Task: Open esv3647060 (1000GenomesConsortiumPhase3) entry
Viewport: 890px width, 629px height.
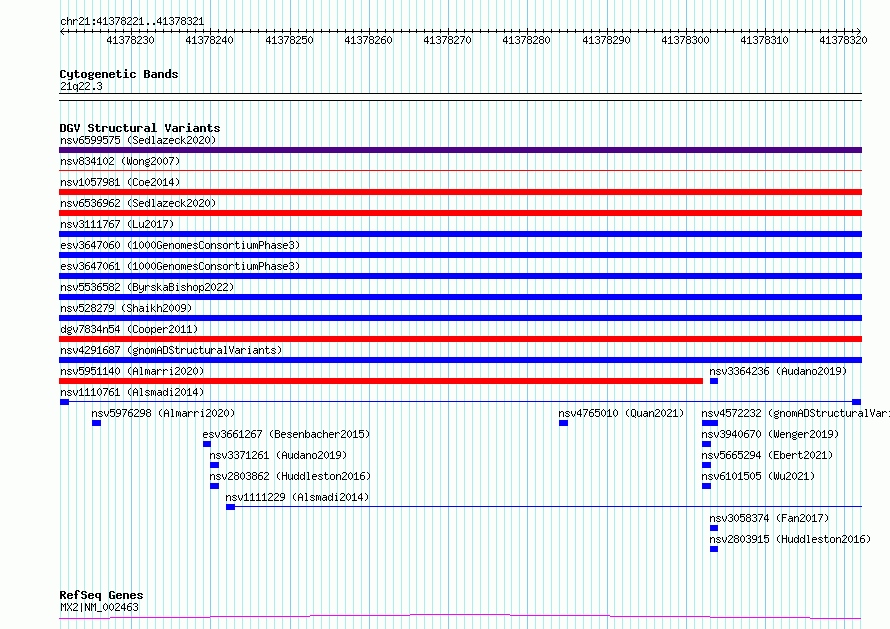Action: [180, 245]
